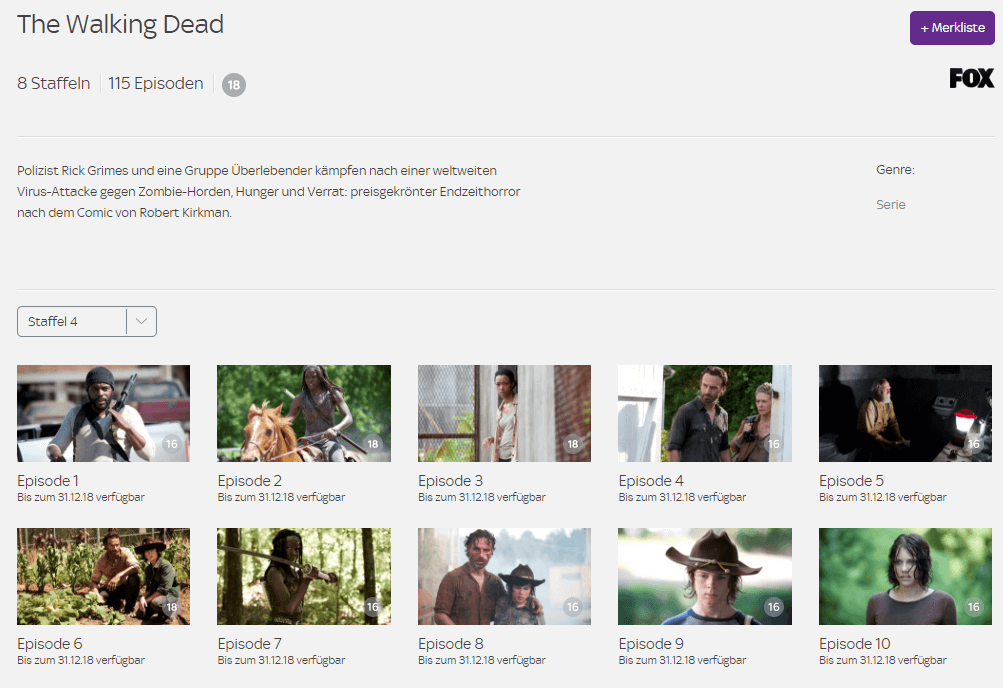This screenshot has height=688, width=1003.
Task: Open Episode 5 thumbnail
Action: click(x=905, y=413)
